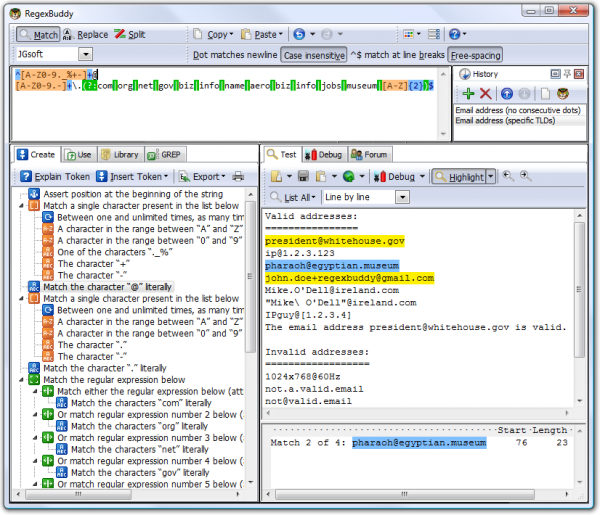Open the Highlight dropdown arrow
The width and height of the screenshot is (600, 515).
tap(491, 176)
